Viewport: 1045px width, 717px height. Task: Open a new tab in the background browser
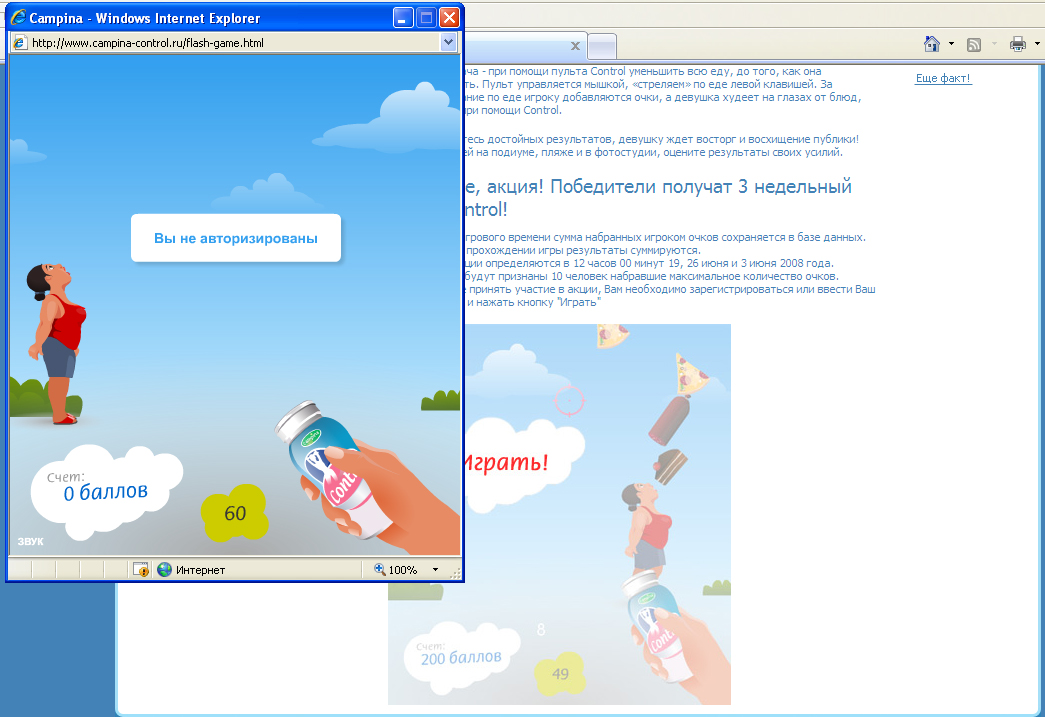[602, 47]
